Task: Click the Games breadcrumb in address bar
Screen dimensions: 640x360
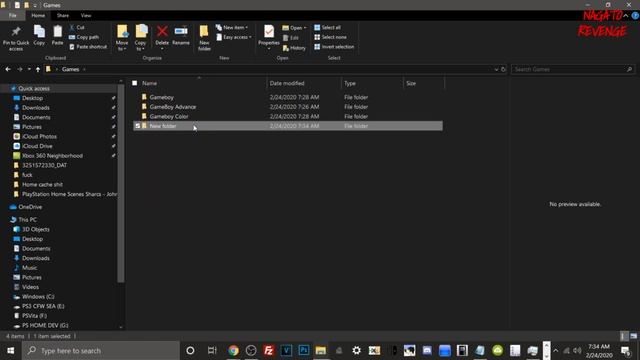Action: (70, 69)
